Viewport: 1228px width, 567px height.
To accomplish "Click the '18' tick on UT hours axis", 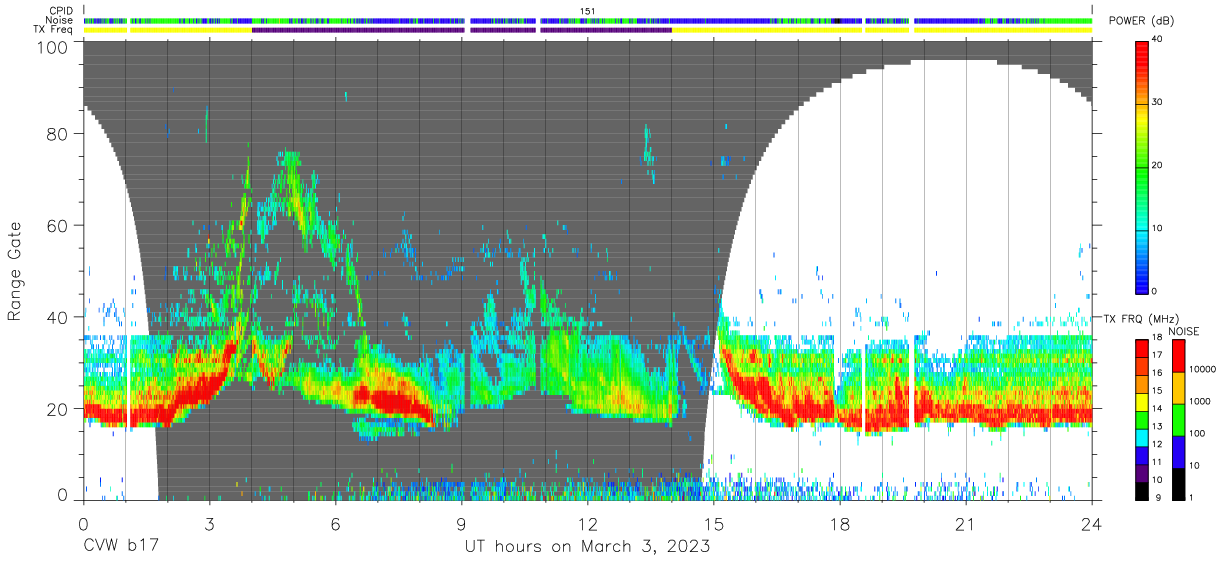I will pyautogui.click(x=840, y=524).
